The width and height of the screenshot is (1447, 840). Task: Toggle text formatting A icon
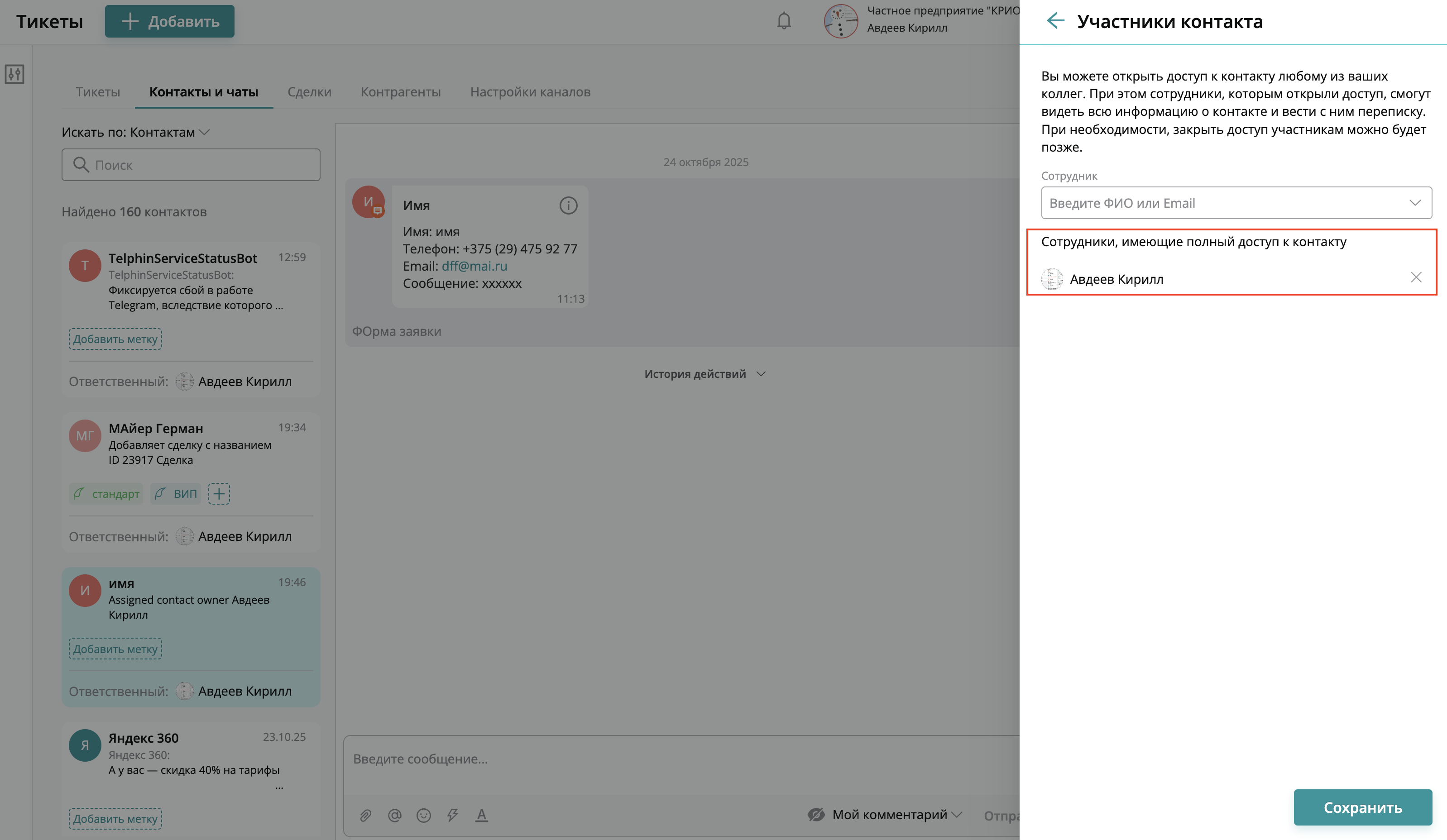tap(481, 815)
